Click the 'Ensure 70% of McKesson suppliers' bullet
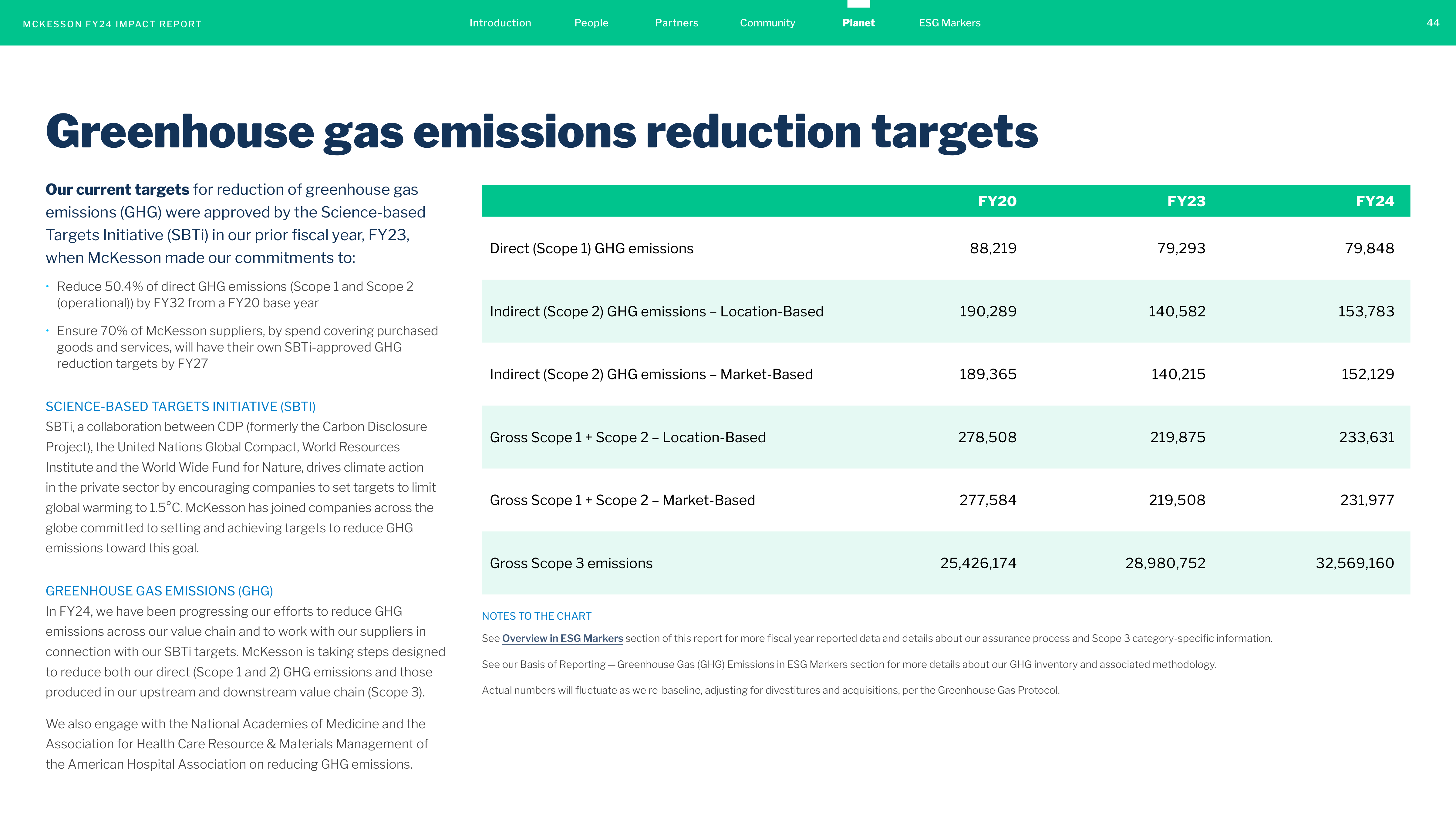Image resolution: width=1456 pixels, height=819 pixels. coord(247,347)
